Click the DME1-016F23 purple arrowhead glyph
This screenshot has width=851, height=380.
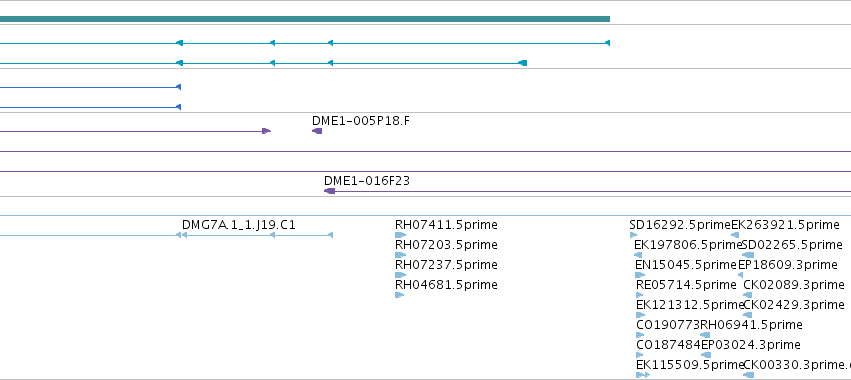pyautogui.click(x=329, y=191)
